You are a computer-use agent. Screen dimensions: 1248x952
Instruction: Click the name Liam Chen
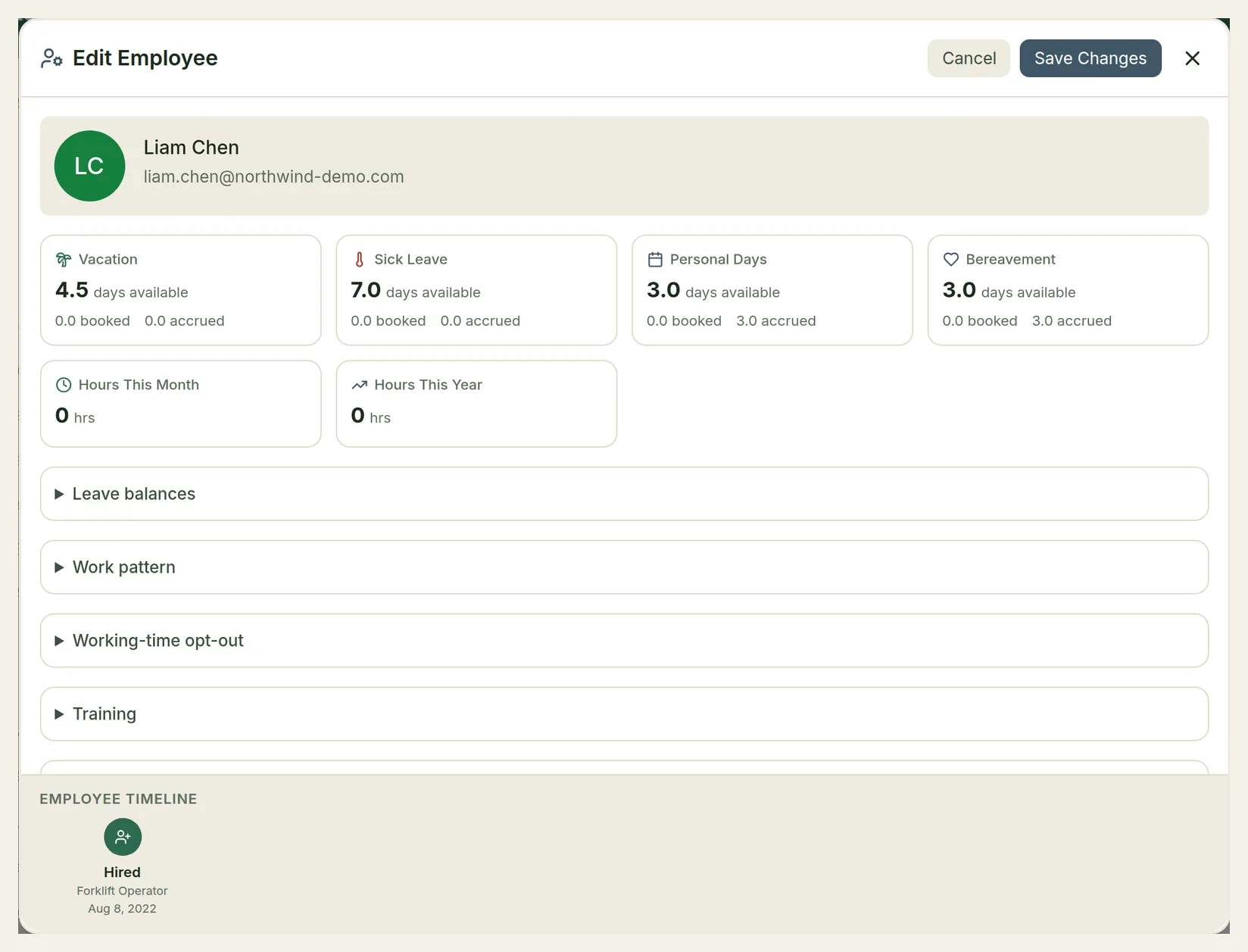pyautogui.click(x=192, y=148)
